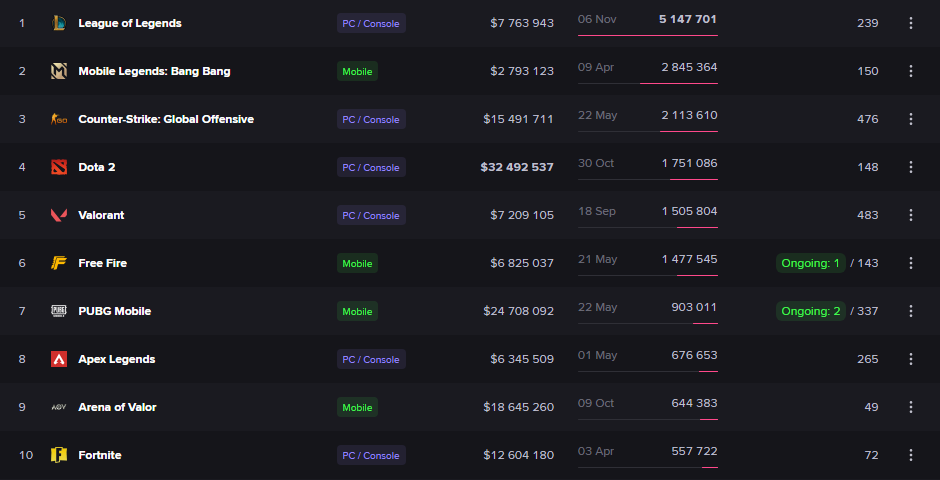Click the Free Fire logo icon
Viewport: 940px width, 480px height.
point(59,263)
